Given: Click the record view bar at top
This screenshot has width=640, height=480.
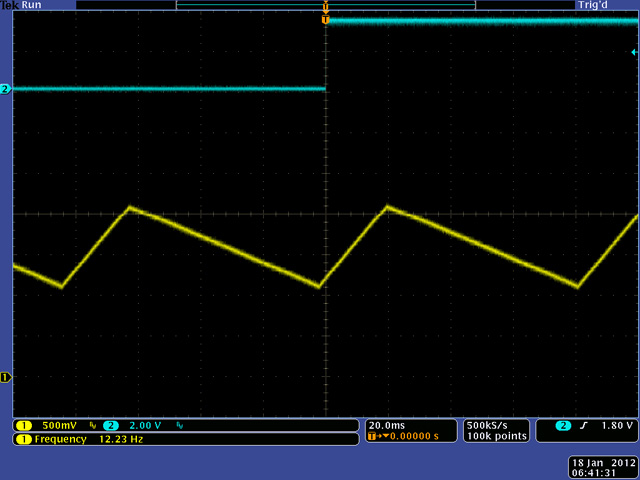Looking at the screenshot, I should pyautogui.click(x=325, y=5).
